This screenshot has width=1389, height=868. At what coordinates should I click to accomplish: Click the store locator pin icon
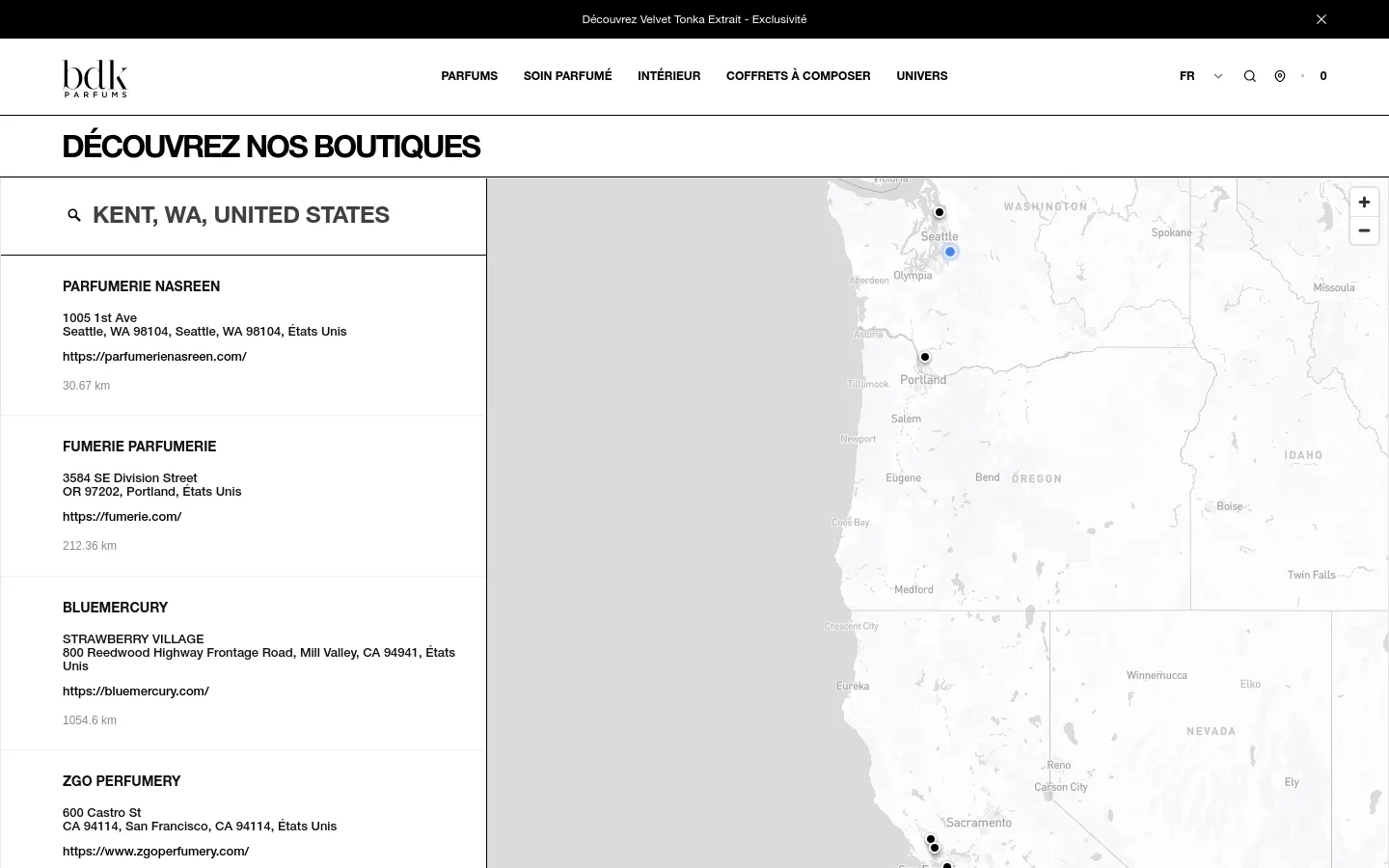pos(1280,76)
